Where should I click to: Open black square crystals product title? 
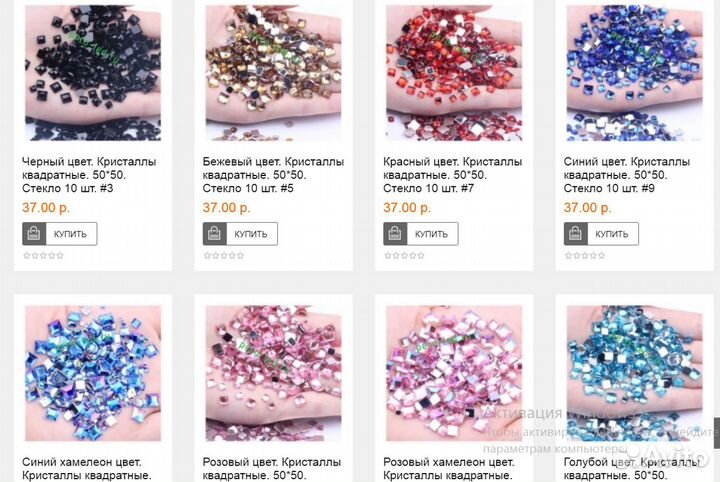pyautogui.click(x=89, y=175)
